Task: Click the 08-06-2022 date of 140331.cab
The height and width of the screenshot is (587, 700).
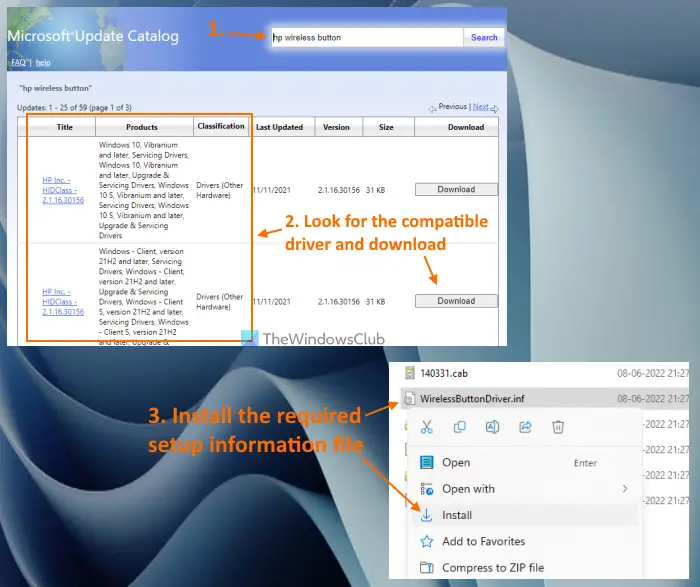Action: click(x=653, y=373)
